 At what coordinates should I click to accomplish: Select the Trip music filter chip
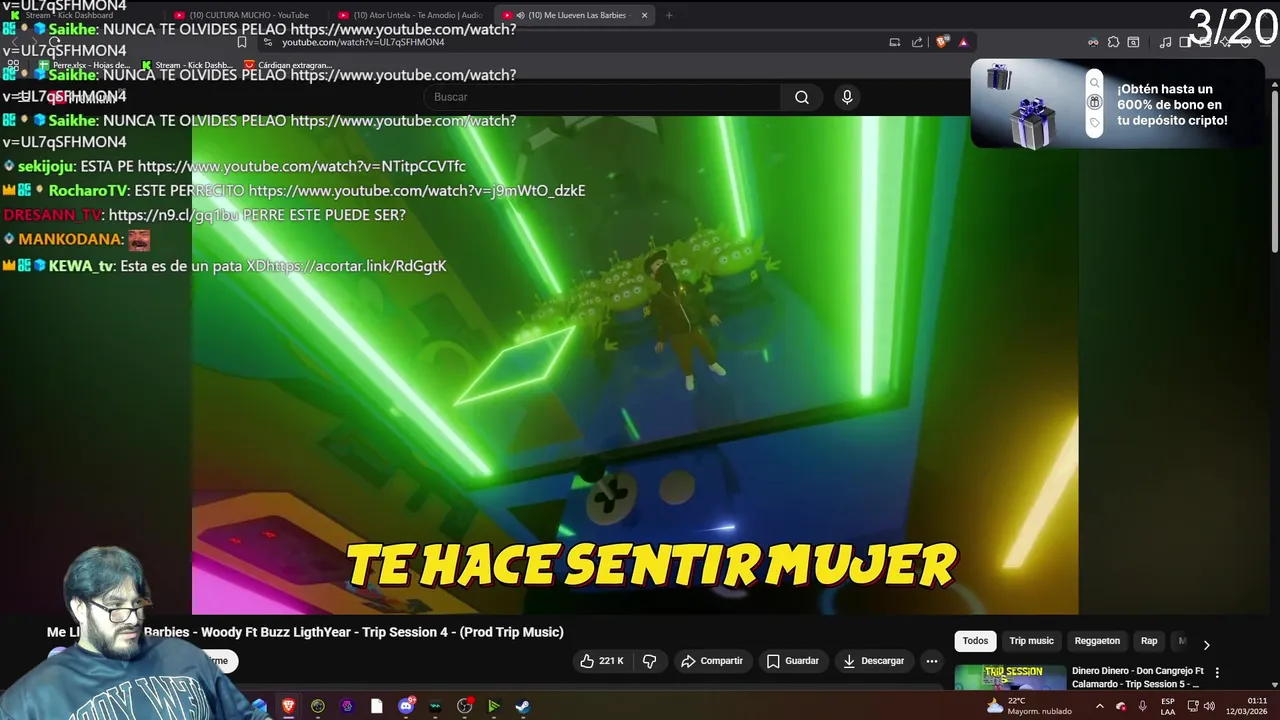point(1031,641)
